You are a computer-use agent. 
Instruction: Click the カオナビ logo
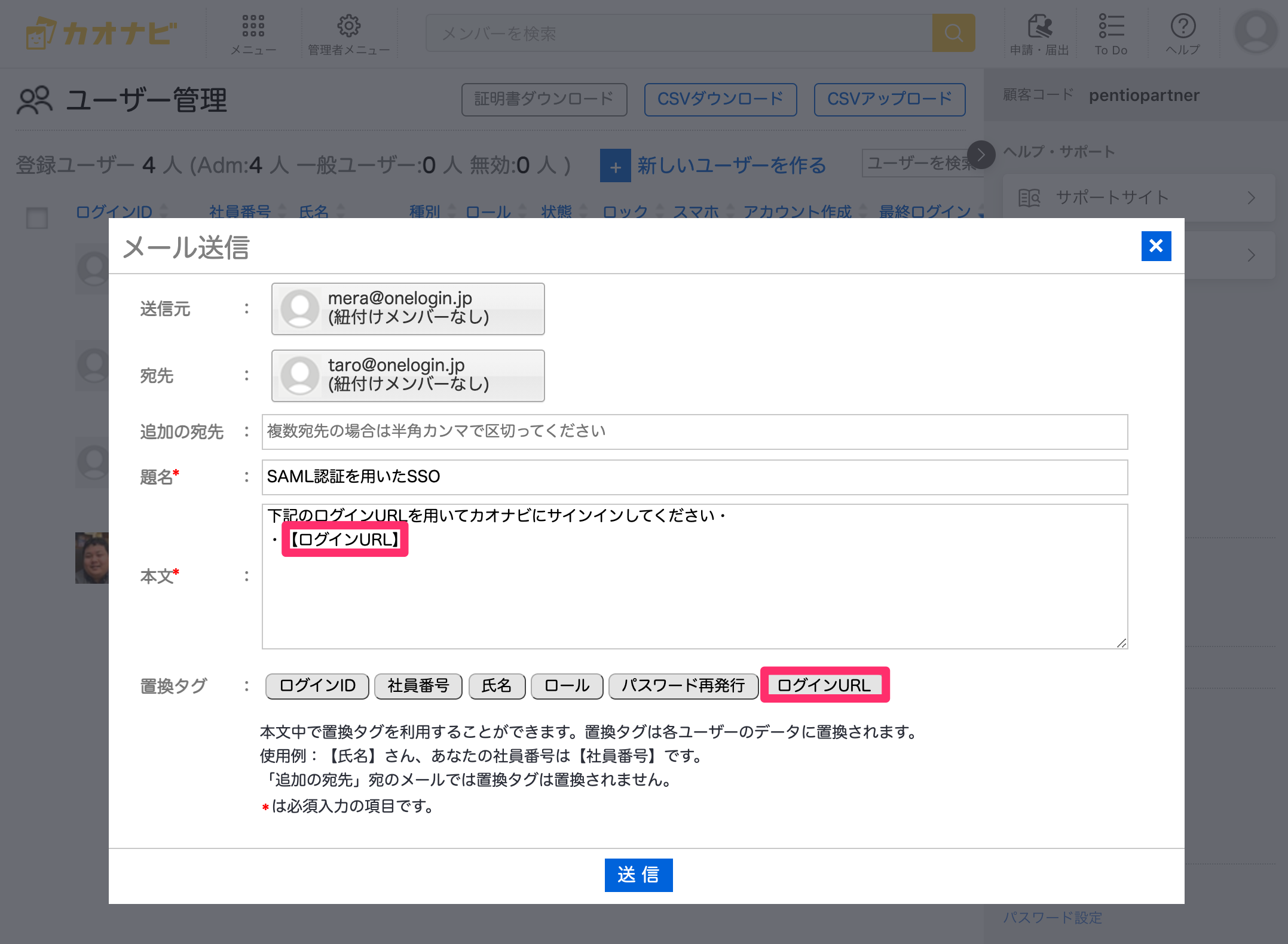tap(102, 33)
